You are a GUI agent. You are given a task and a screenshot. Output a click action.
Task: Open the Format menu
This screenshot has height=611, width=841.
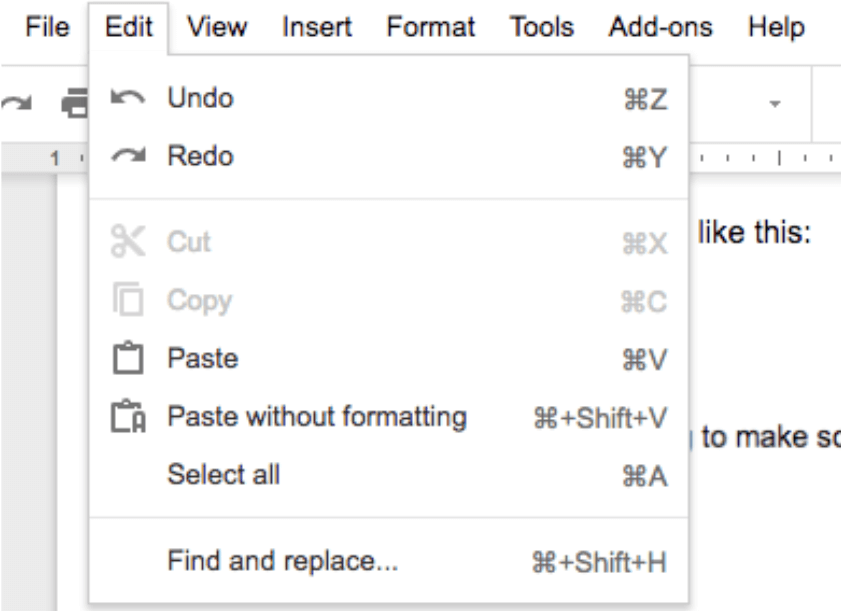[x=431, y=27]
